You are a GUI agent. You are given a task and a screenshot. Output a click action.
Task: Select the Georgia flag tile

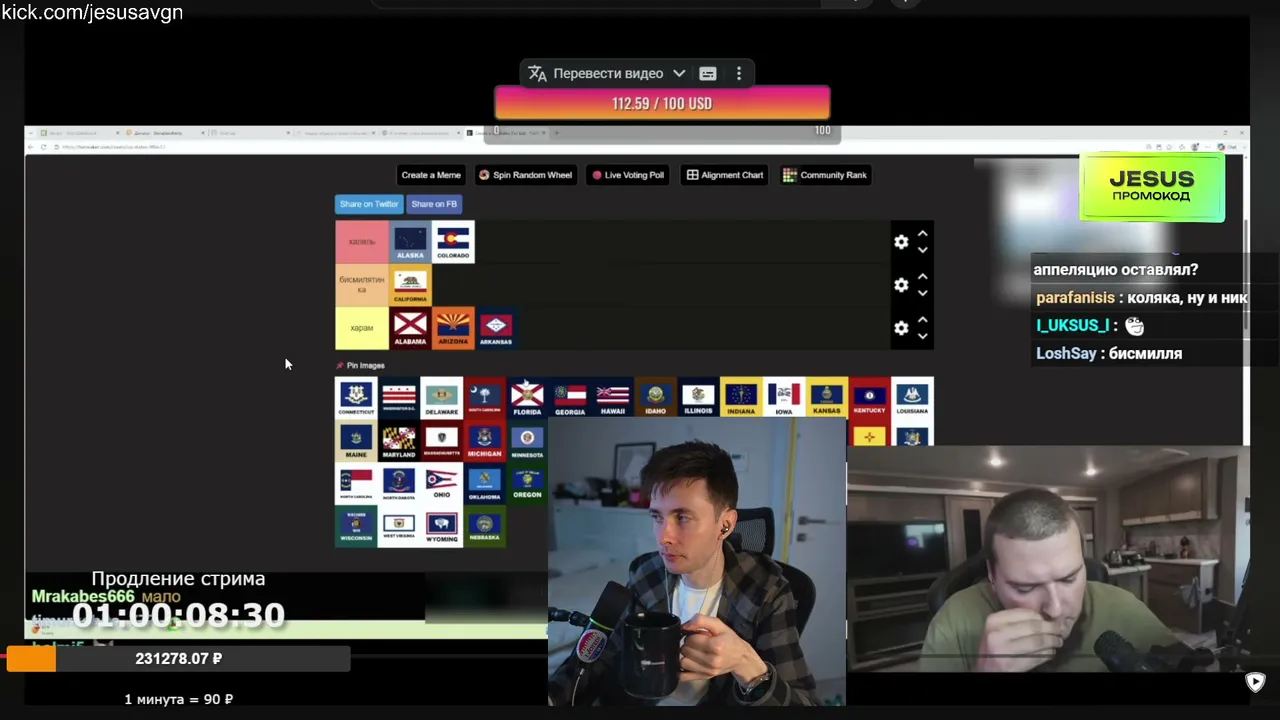[570, 398]
